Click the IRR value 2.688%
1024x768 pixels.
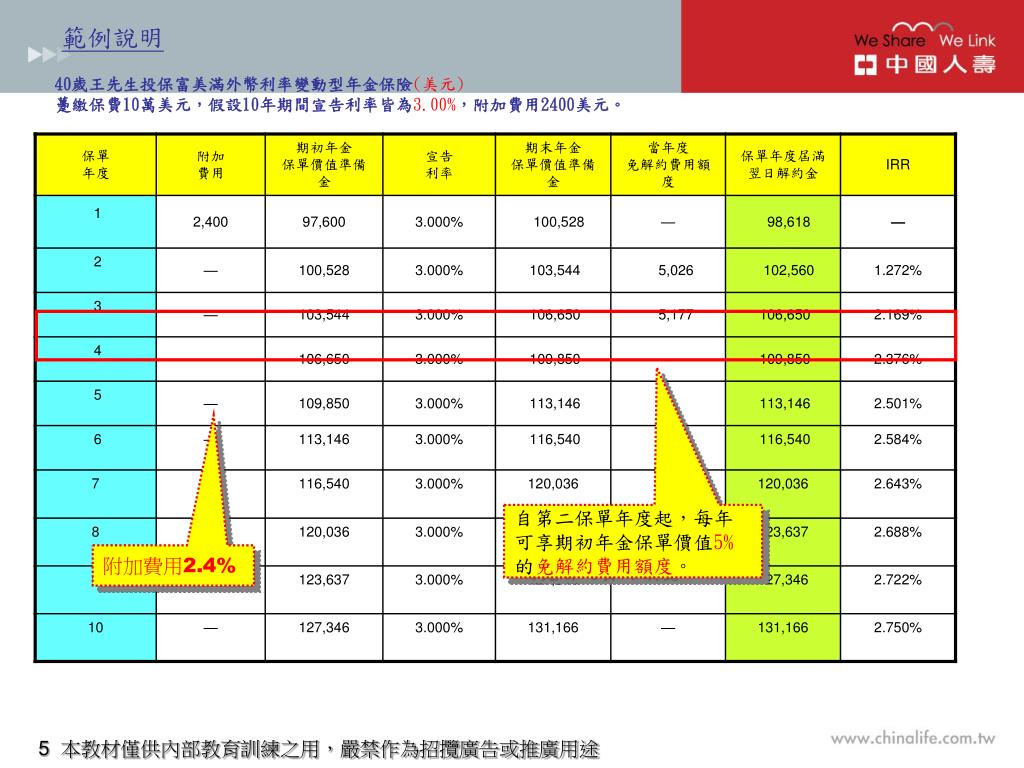click(898, 532)
